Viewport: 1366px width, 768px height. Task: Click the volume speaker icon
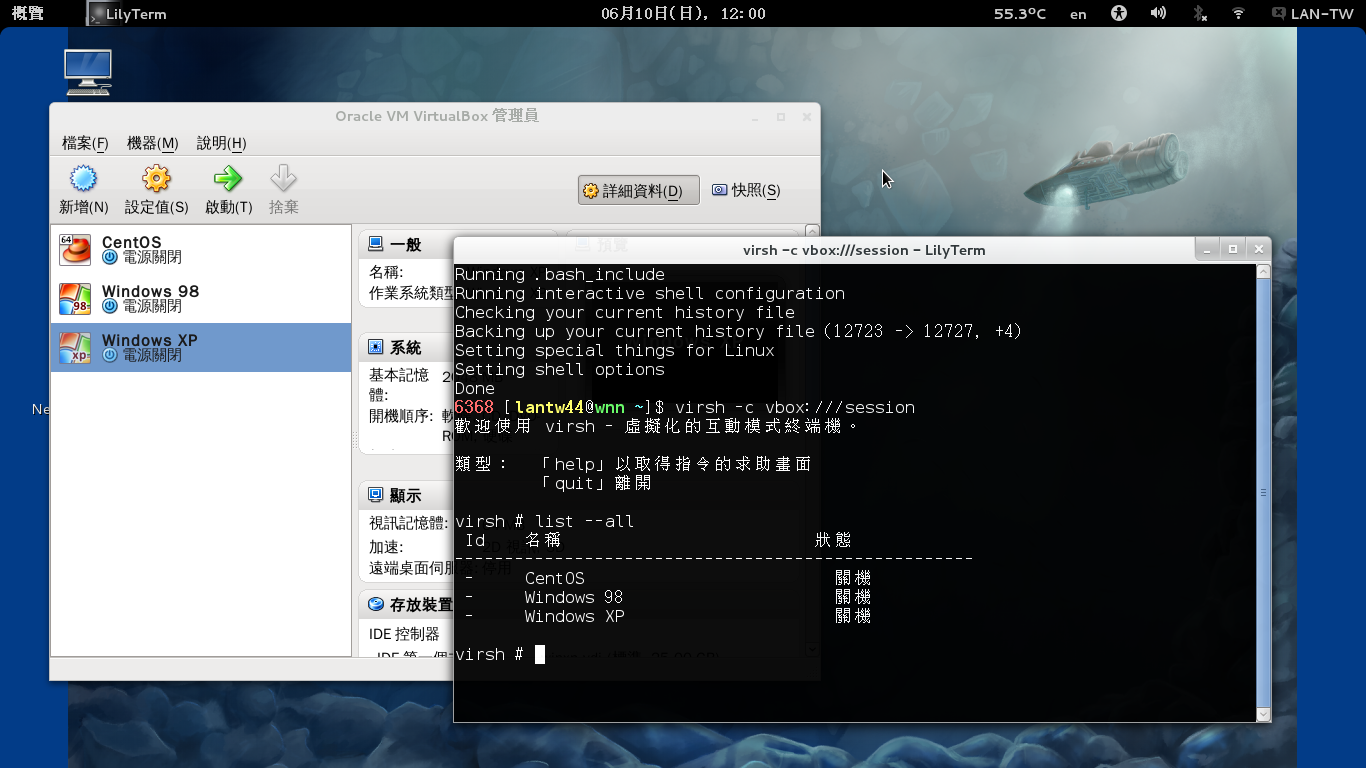click(1158, 14)
